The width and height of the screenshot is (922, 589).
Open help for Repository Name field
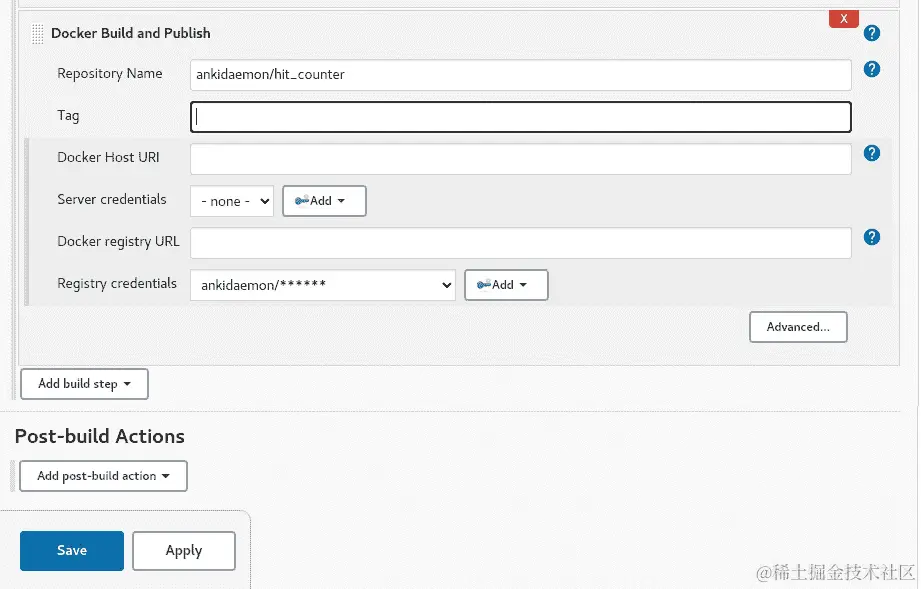[x=871, y=69]
